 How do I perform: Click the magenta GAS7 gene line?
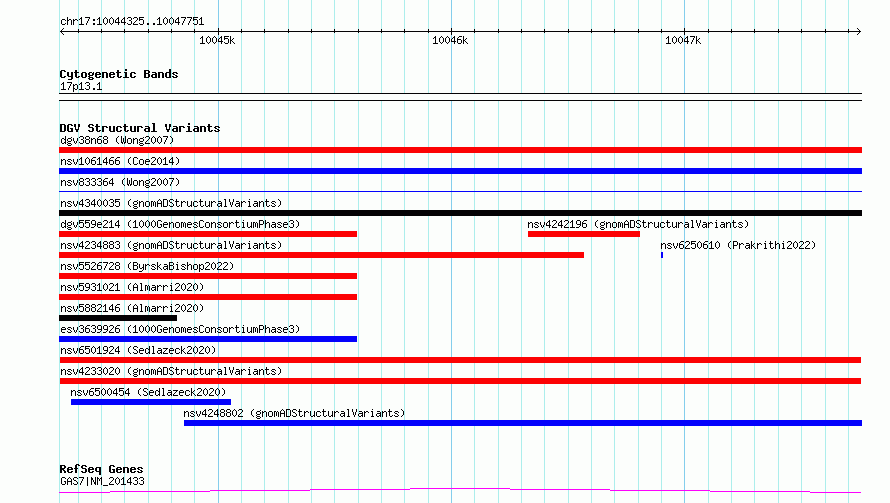point(460,491)
